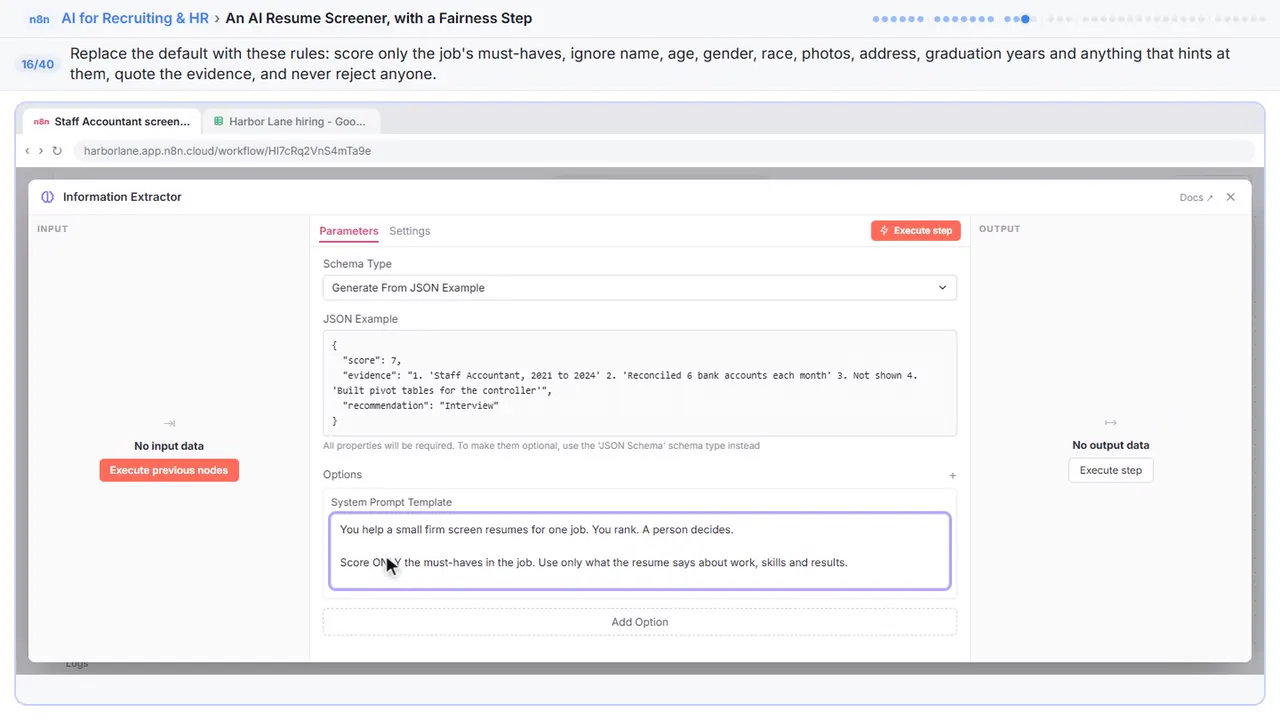Switch to the Harbor Lane hiring browser tab

click(x=290, y=121)
